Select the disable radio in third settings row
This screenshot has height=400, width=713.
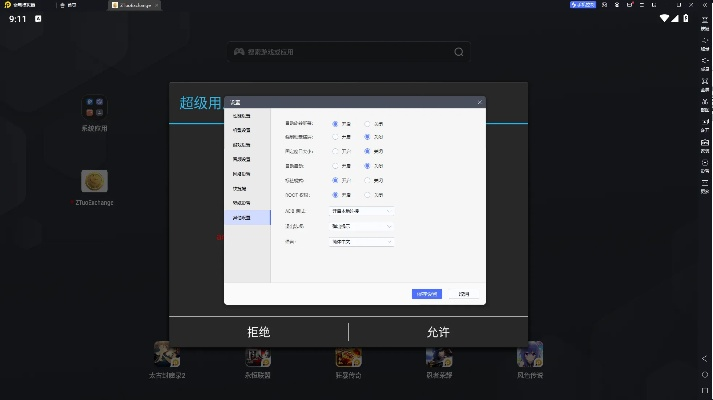click(367, 151)
